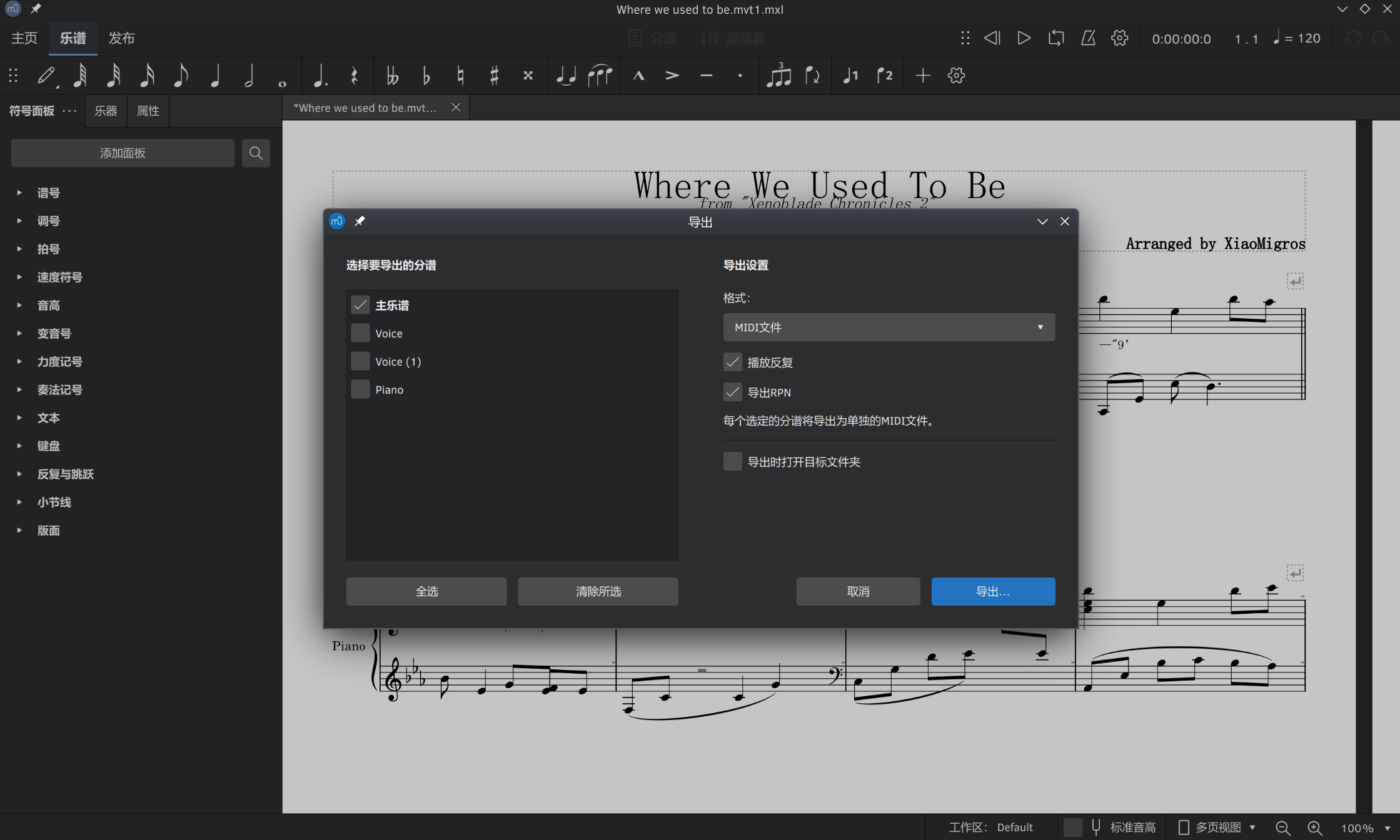1400x840 pixels.
Task: Enable 导出时打开目标文件夹 checkbox
Action: point(732,462)
